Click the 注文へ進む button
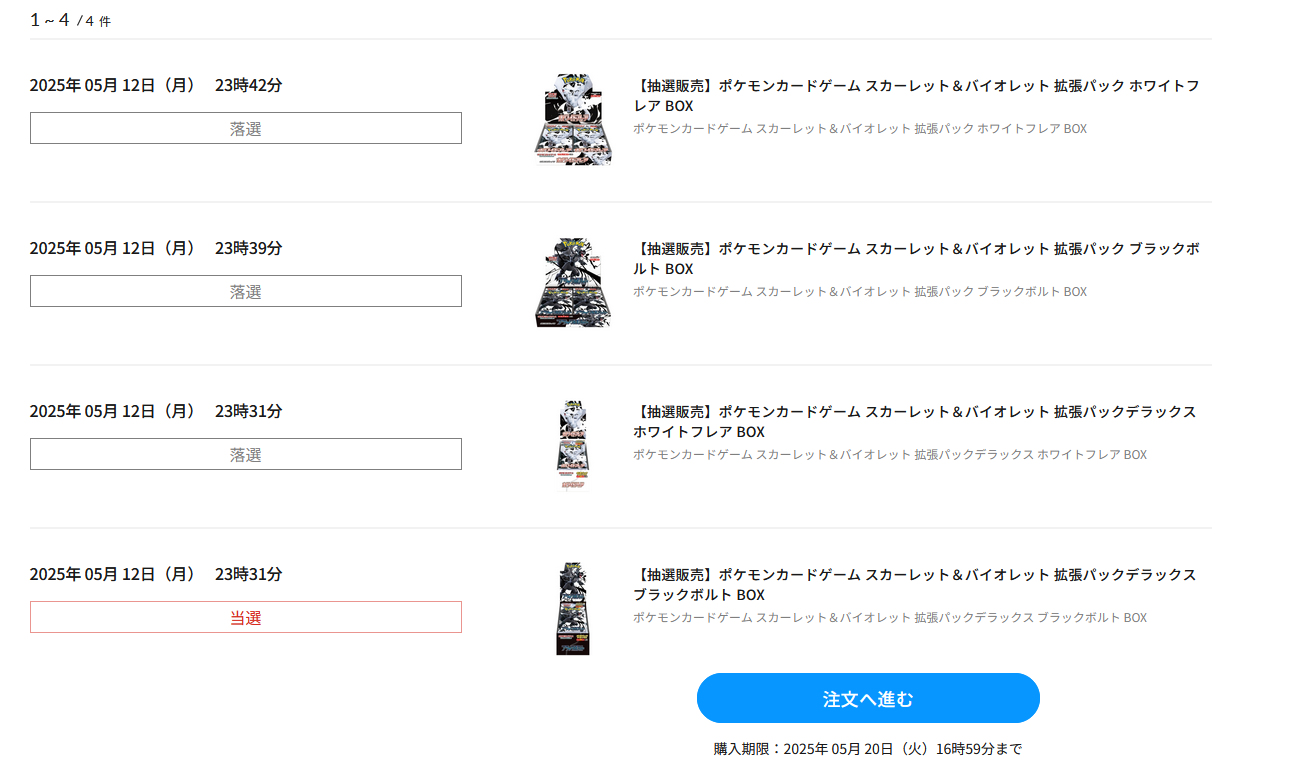This screenshot has height=777, width=1307. [x=868, y=698]
